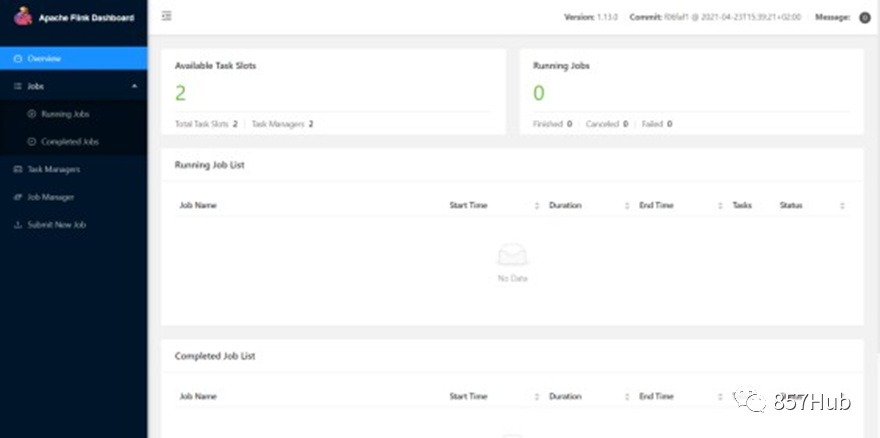Screen dimensions: 880x438
Task: Click the Running Jobs play-circle icon
Action: [x=31, y=114]
